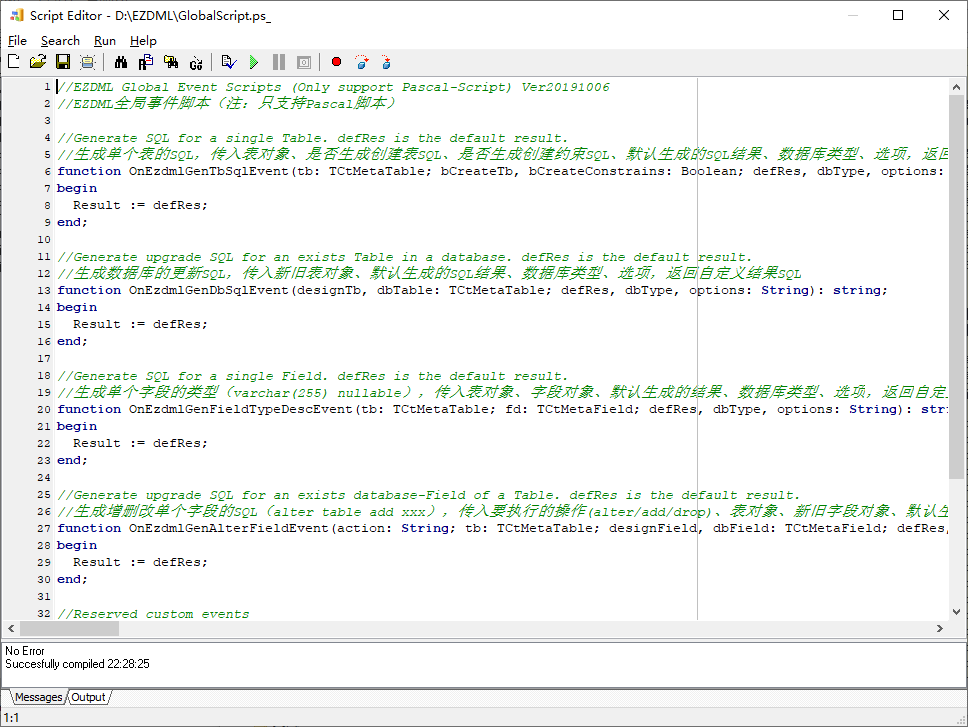Click line number 20 in gutter
Image resolution: width=968 pixels, height=727 pixels.
44,410
